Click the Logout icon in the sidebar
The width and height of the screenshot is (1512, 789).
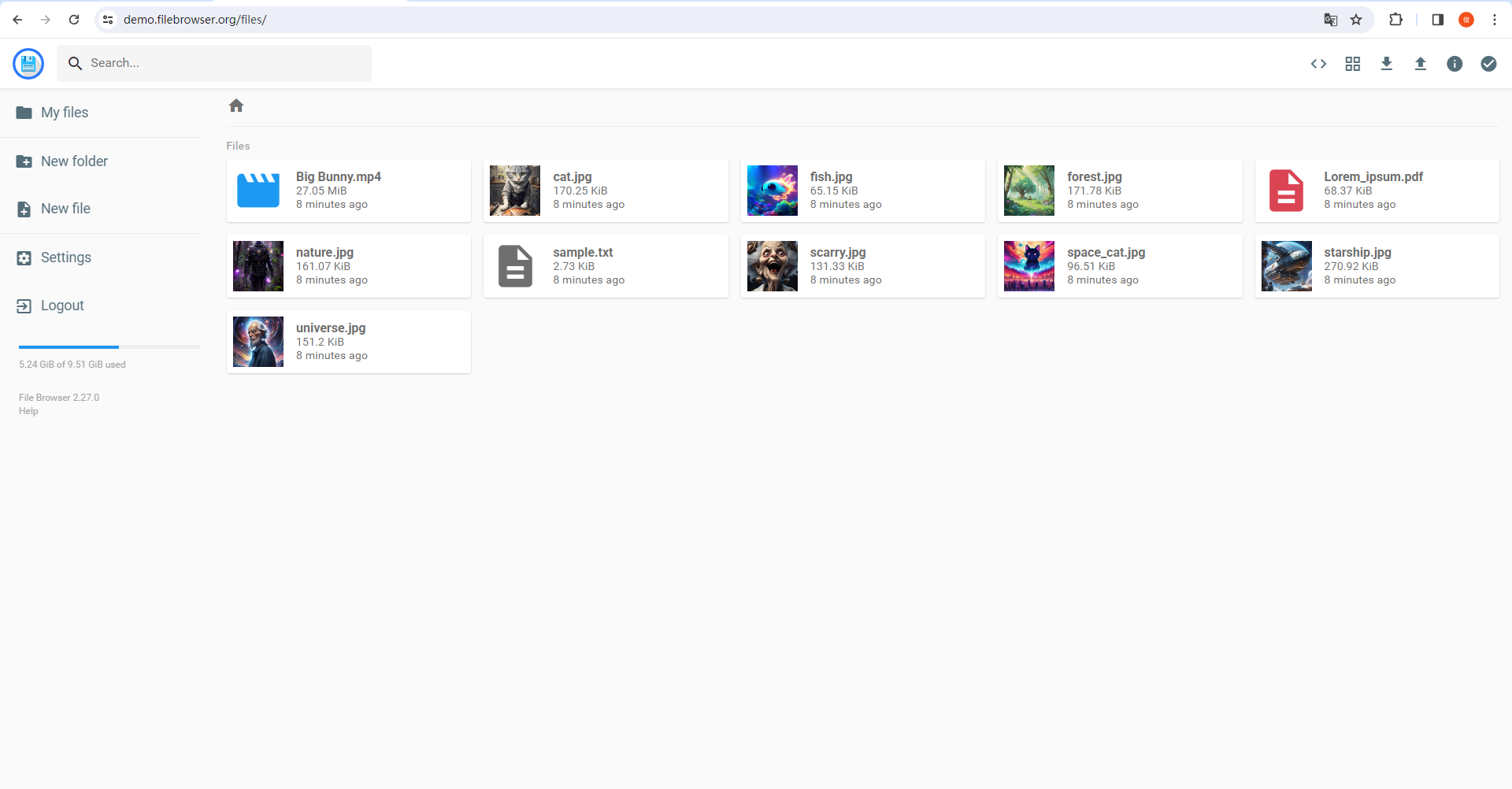pos(24,306)
